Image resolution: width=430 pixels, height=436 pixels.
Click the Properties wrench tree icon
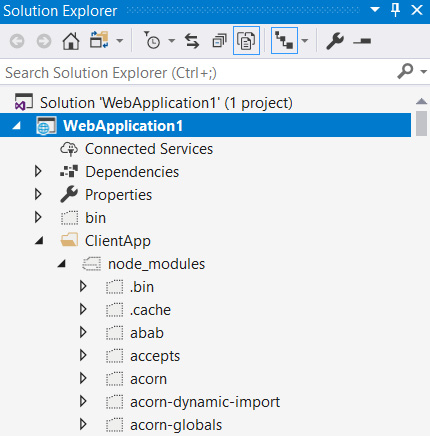(x=69, y=194)
